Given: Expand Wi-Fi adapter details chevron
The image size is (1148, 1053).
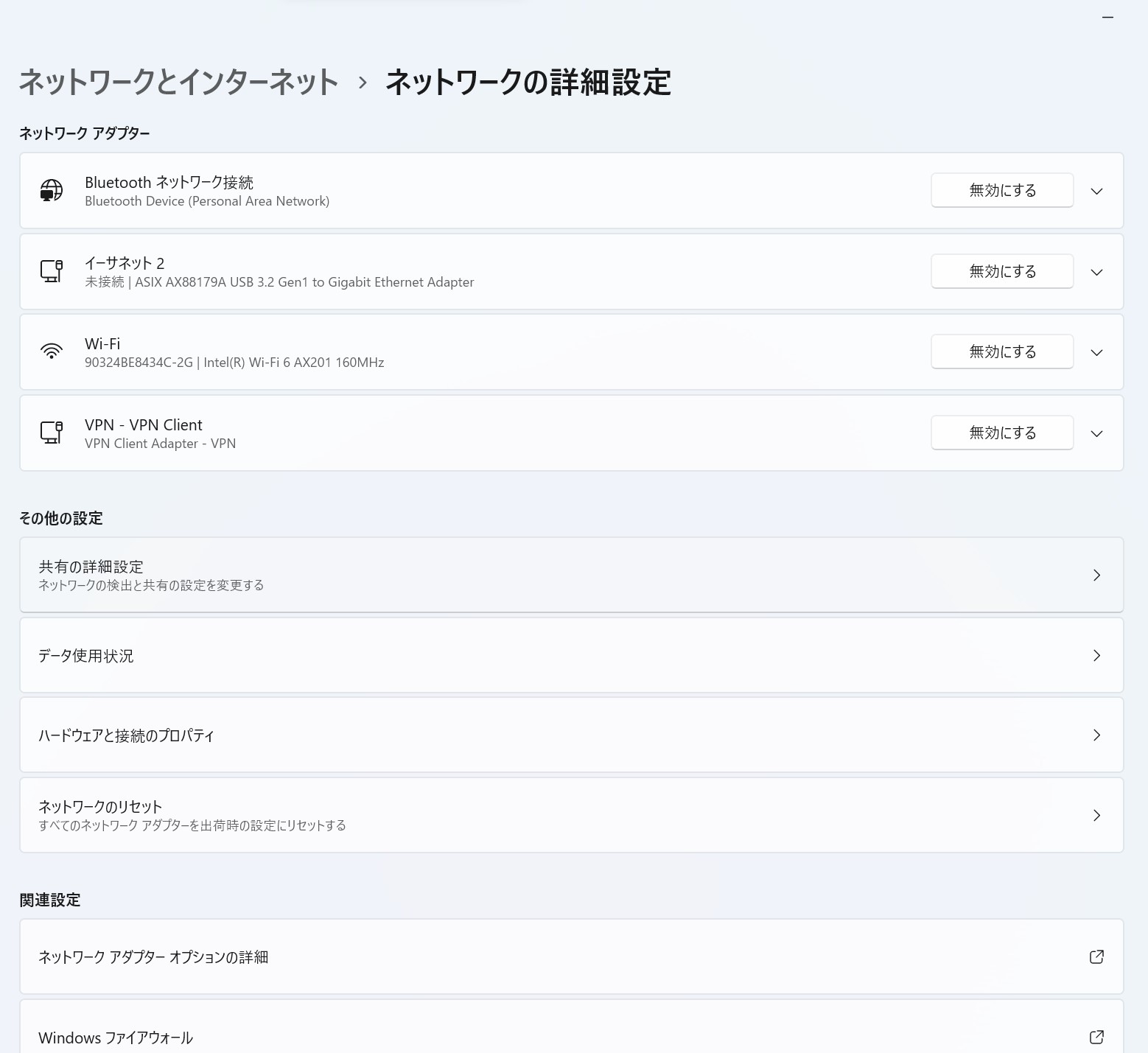Looking at the screenshot, I should coord(1096,351).
